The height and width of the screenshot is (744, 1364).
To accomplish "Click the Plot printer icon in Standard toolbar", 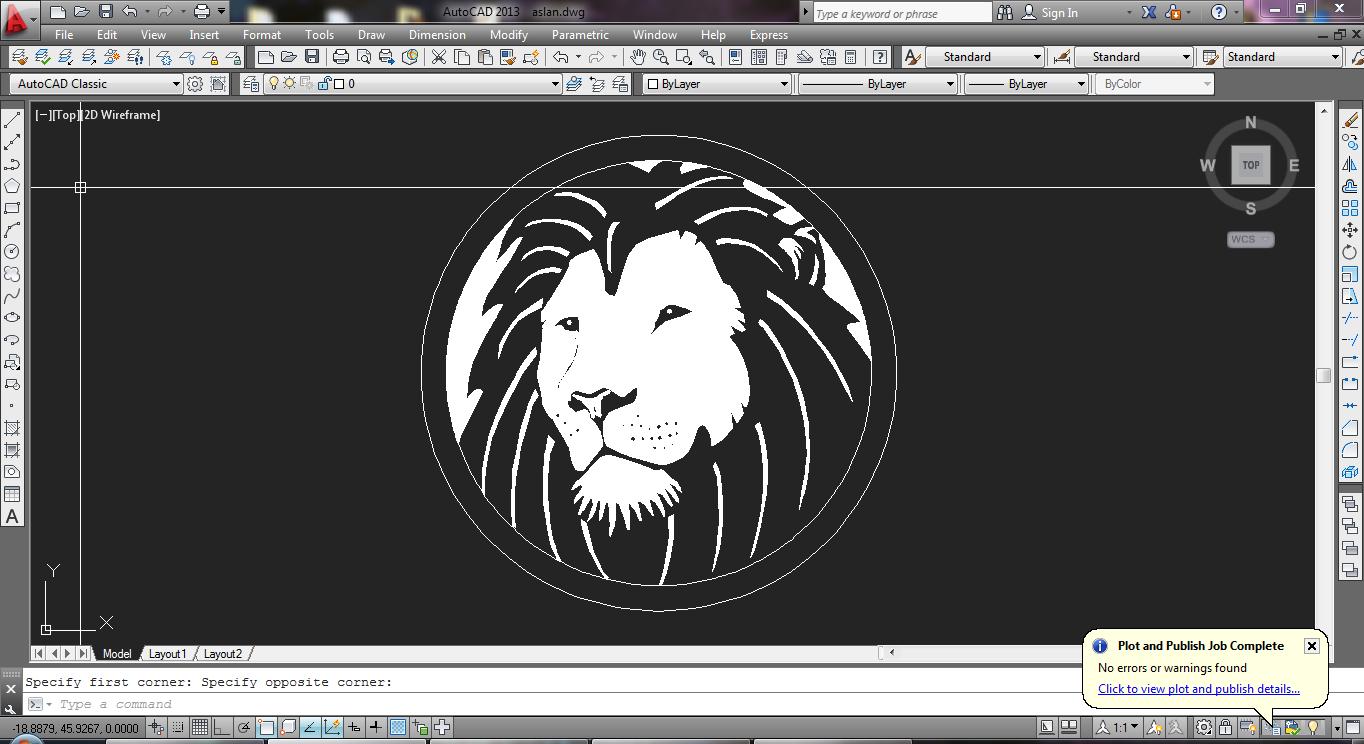I will [x=341, y=57].
